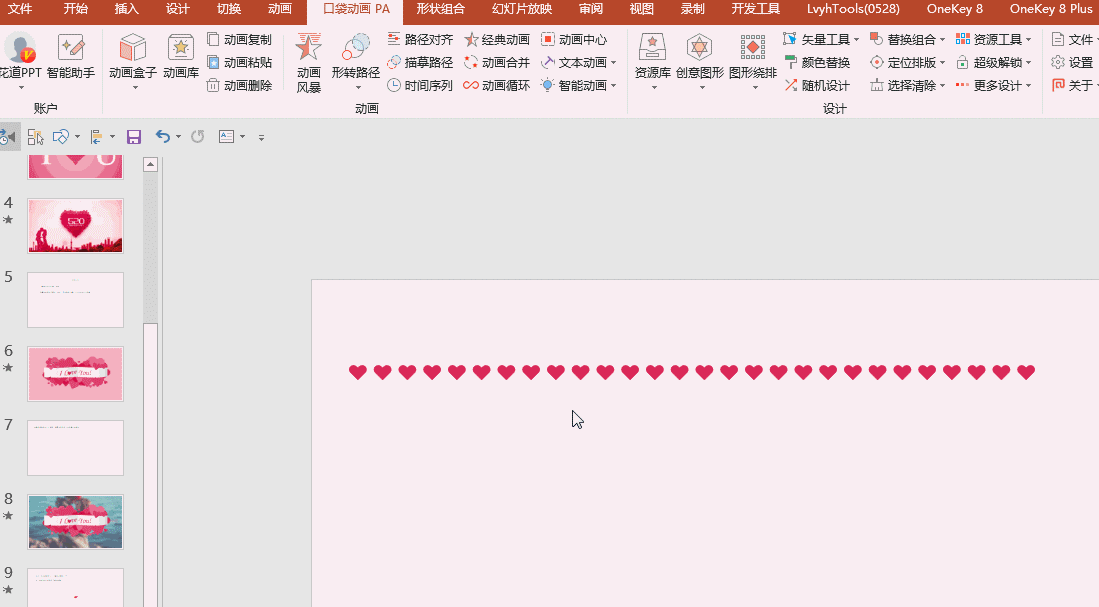
Task: Open 动画风暴 (Animation Storm)
Action: [307, 62]
